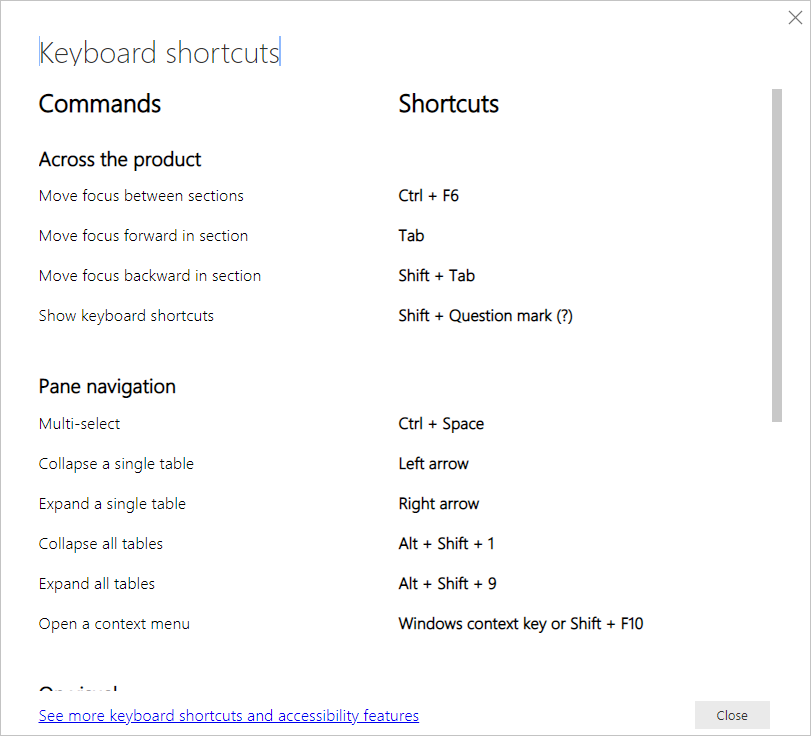811x736 pixels.
Task: Open "See more keyboard shortcuts and accessibility features"
Action: point(228,715)
